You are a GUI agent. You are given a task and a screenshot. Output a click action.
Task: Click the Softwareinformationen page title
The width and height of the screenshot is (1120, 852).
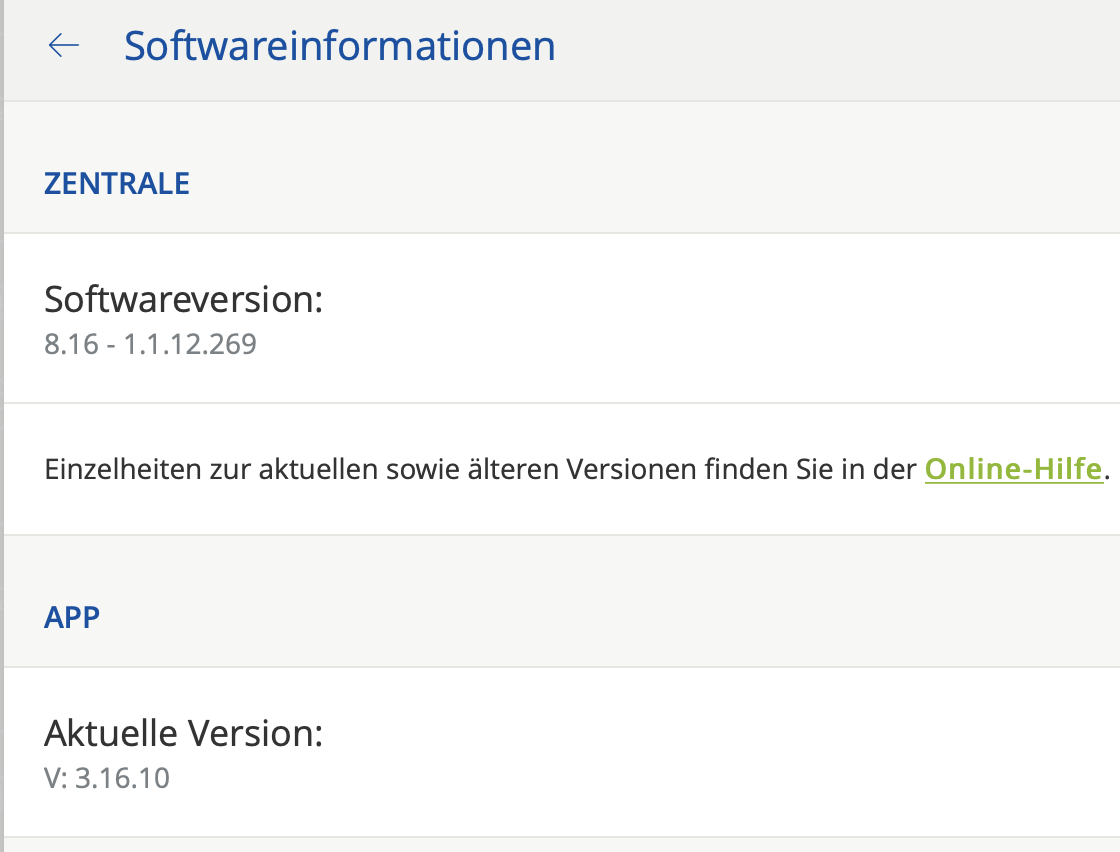[339, 46]
